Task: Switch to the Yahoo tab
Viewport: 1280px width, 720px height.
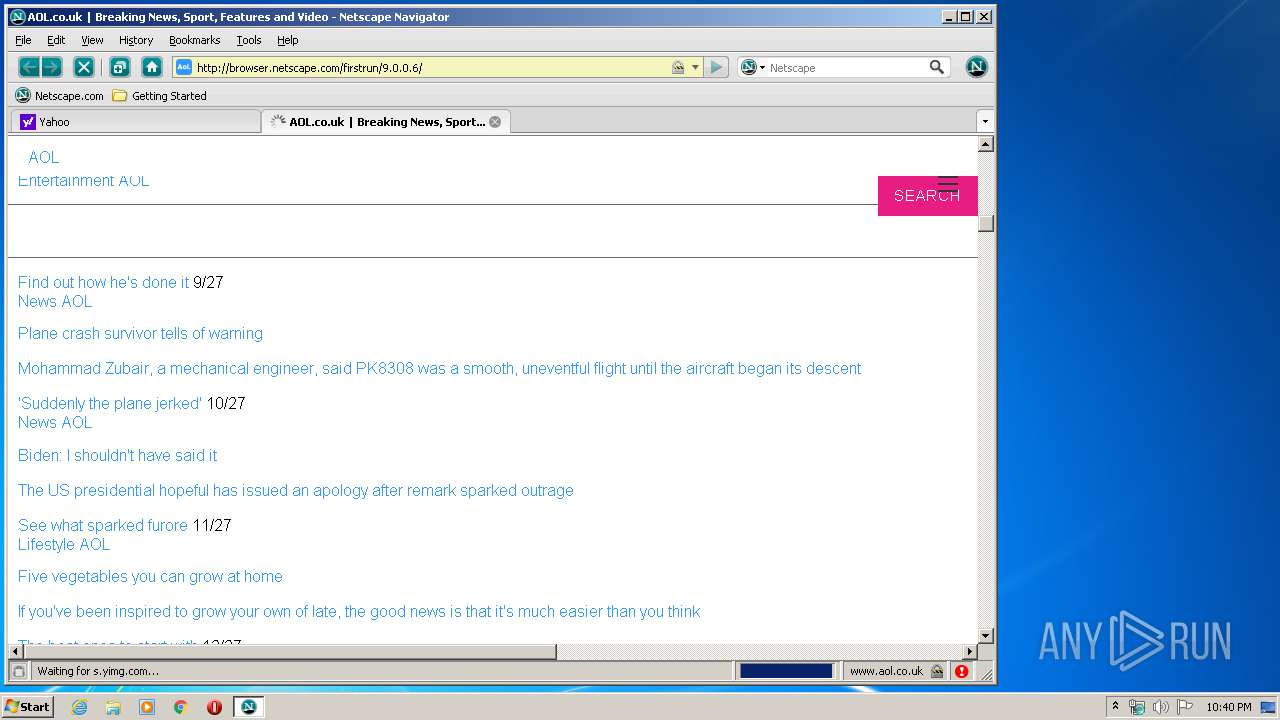Action: coord(135,122)
